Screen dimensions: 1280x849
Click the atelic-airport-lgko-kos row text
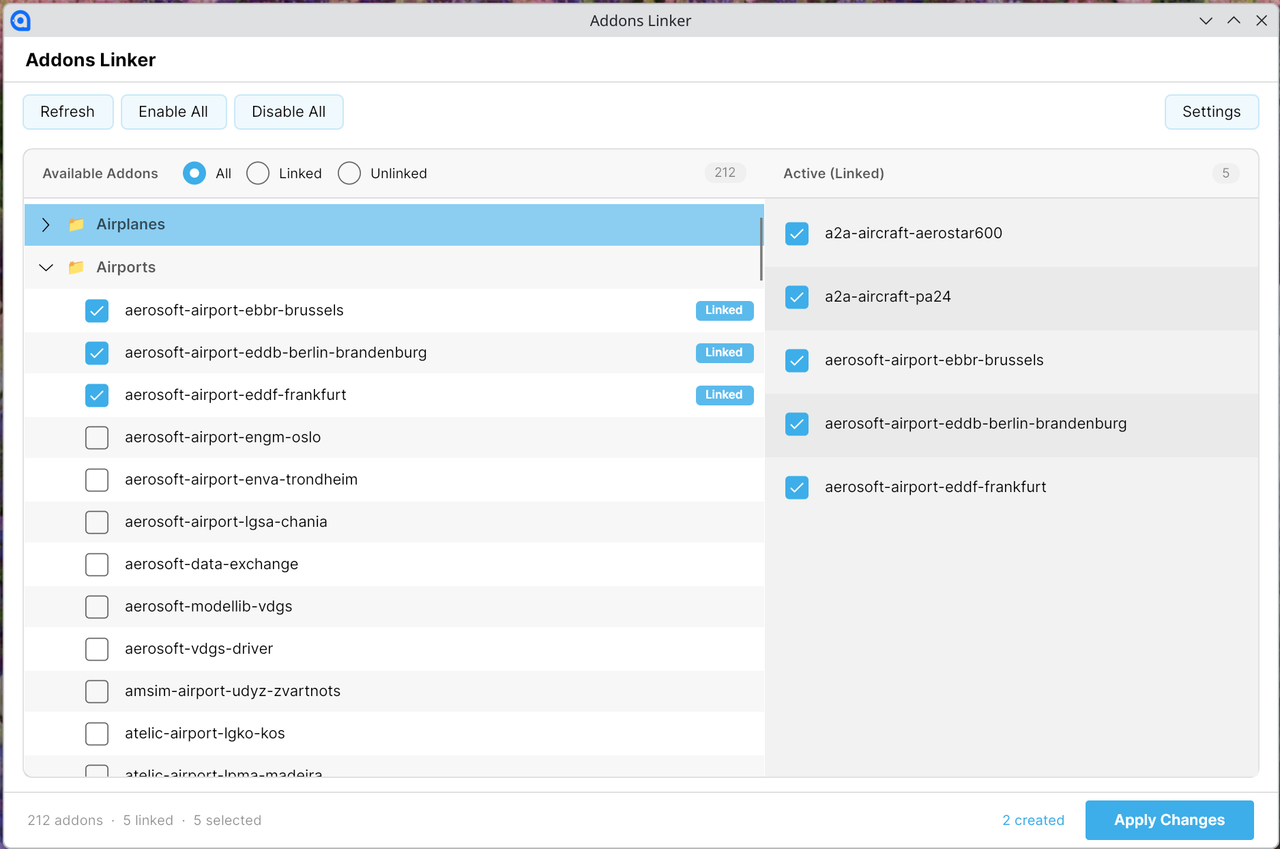pyautogui.click(x=205, y=734)
